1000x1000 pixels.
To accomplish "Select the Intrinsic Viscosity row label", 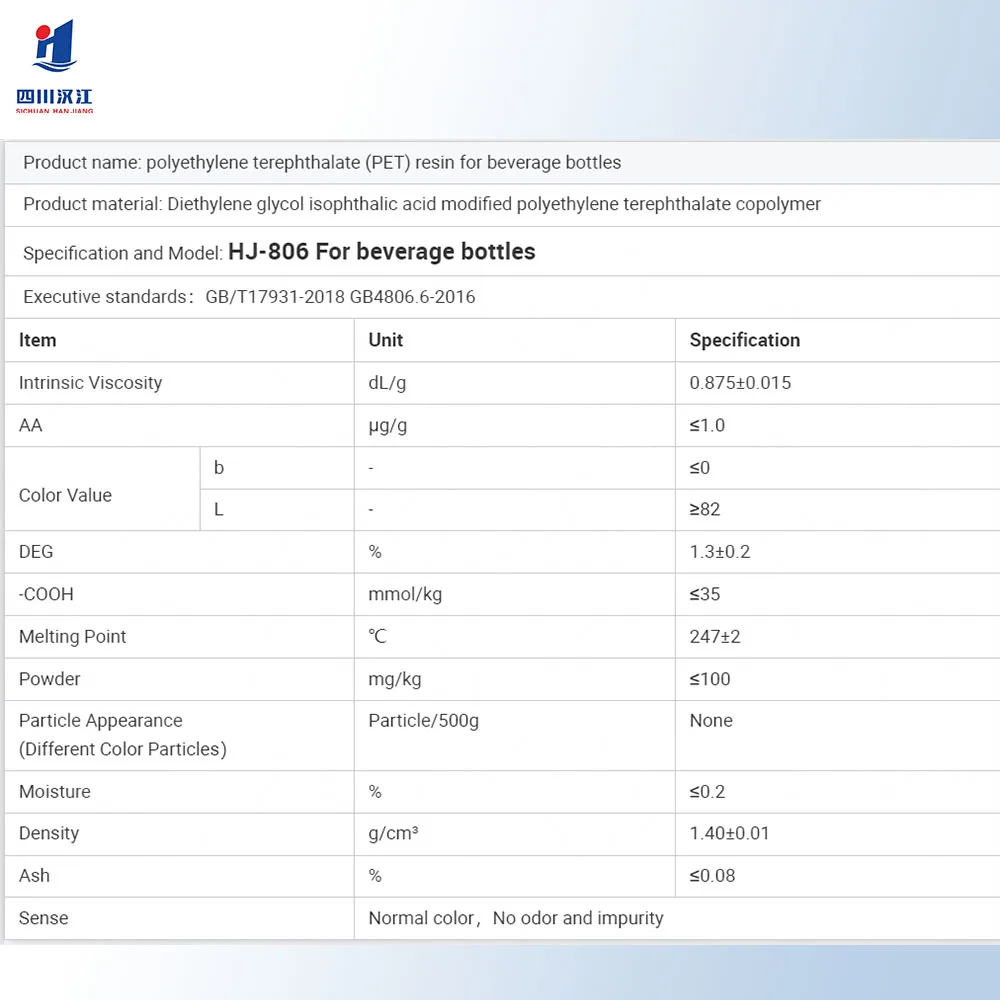I will (89, 383).
